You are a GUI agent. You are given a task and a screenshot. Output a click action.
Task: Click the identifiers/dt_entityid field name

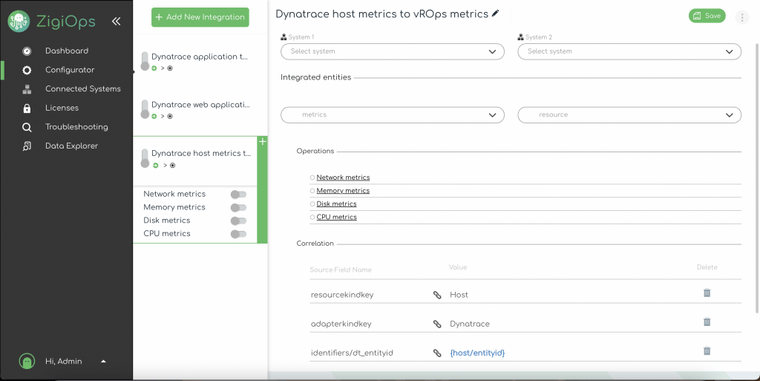pyautogui.click(x=352, y=353)
